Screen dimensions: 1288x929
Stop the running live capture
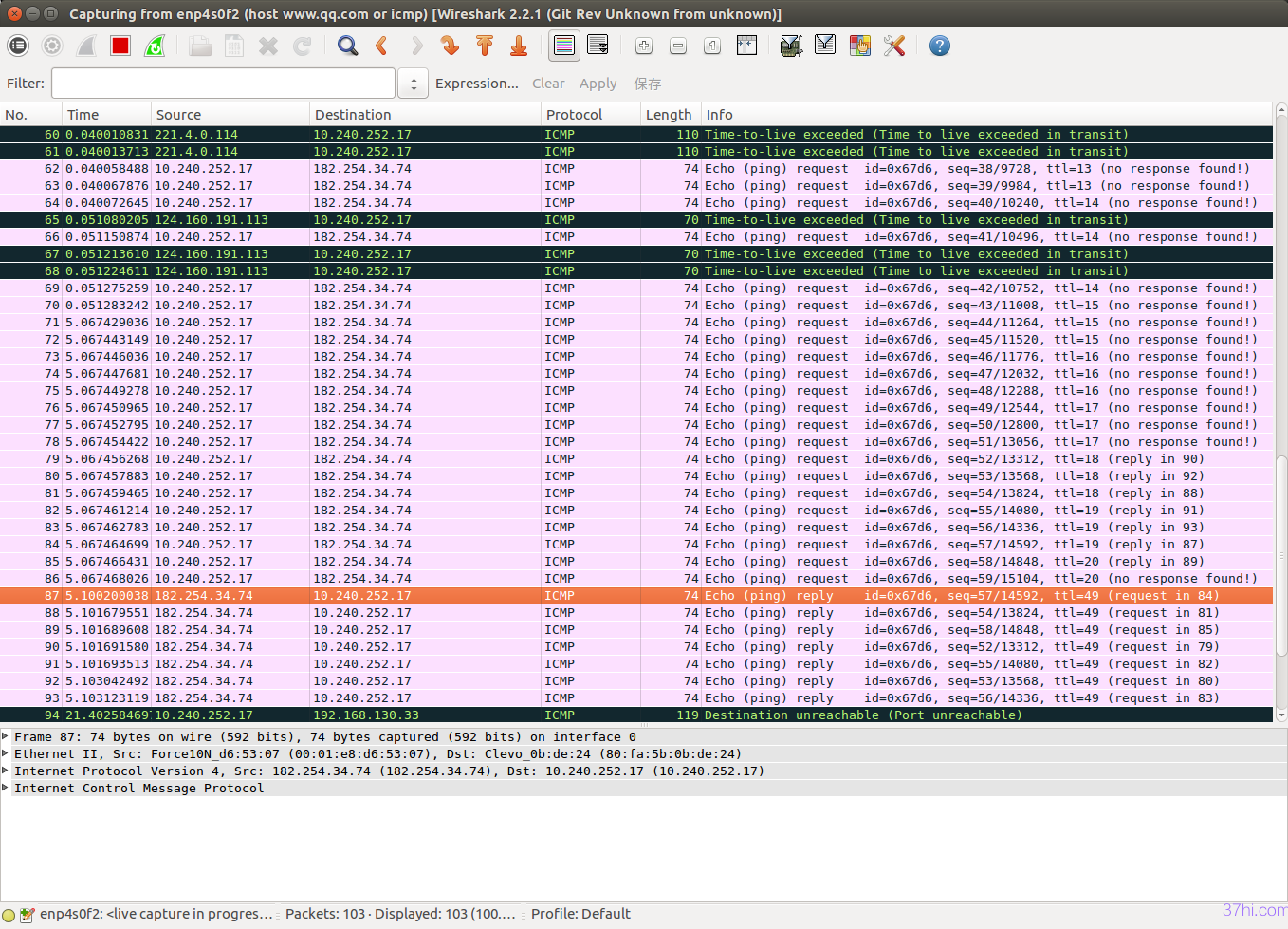(x=120, y=46)
